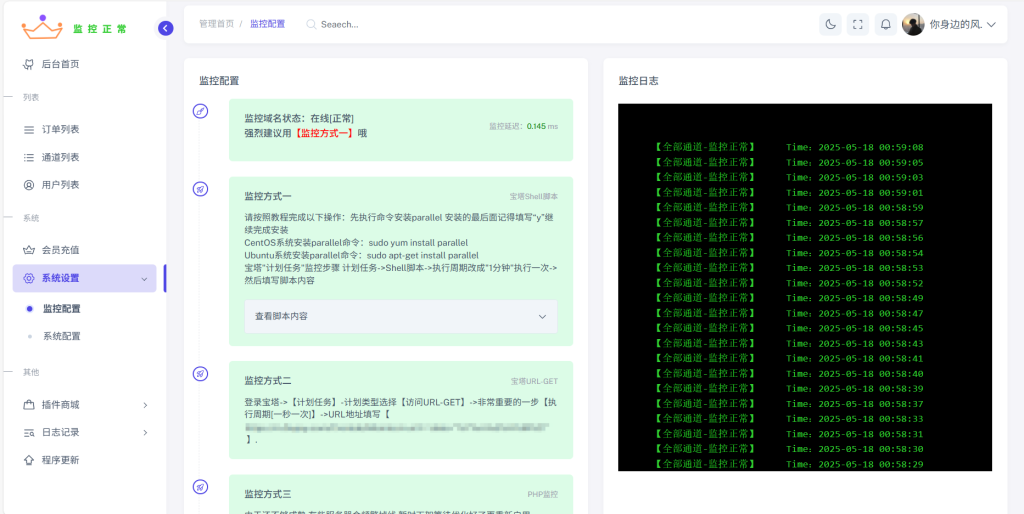Open 订单列表 menu item
This screenshot has height=514, width=1024.
click(x=60, y=130)
